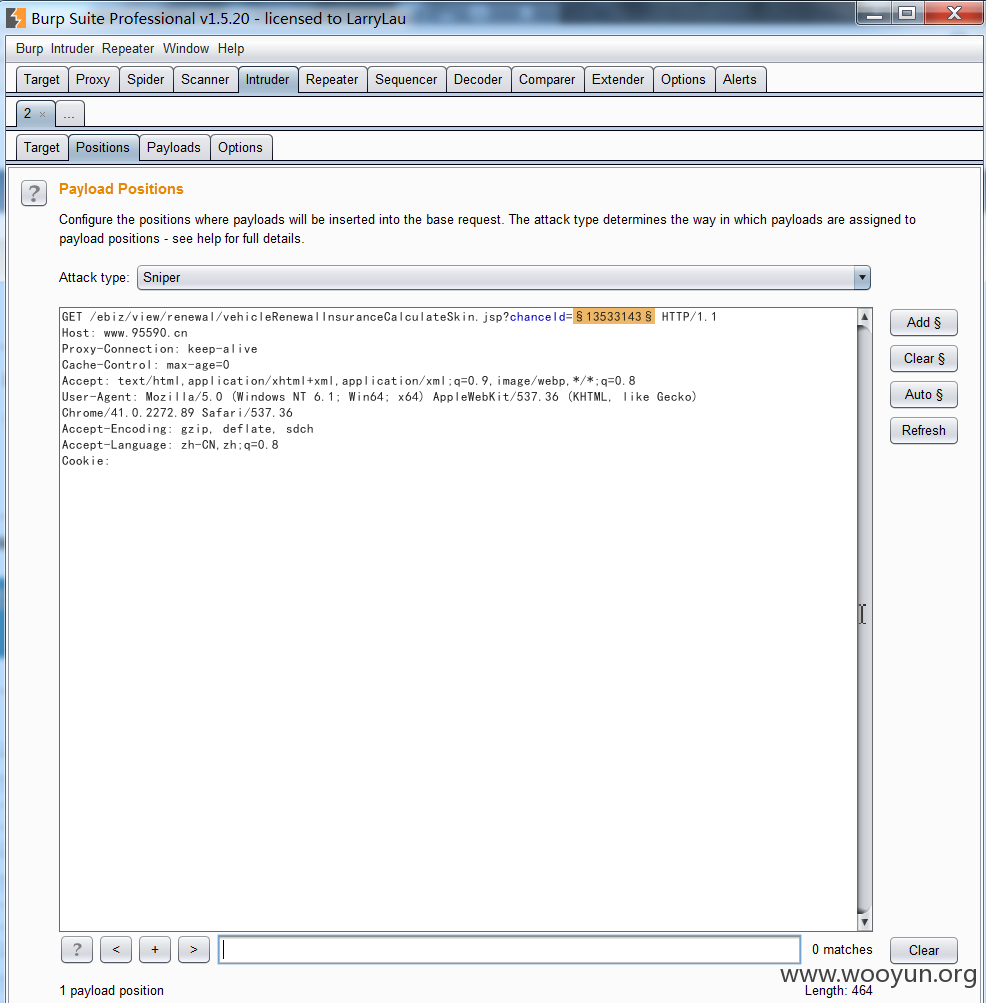Open the main Options tab
Image resolution: width=986 pixels, height=1003 pixels.
(683, 79)
